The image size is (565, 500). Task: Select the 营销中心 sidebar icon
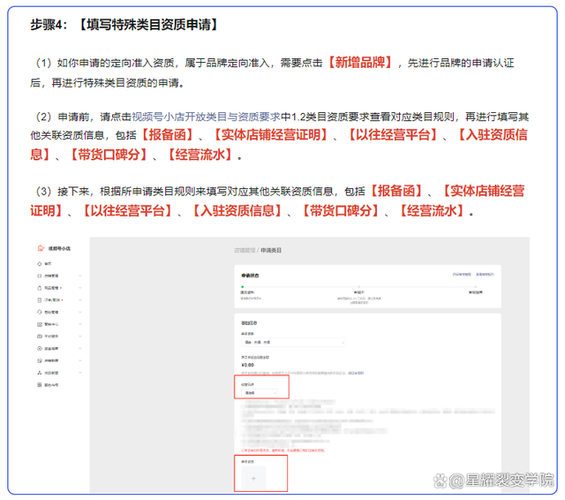point(39,324)
